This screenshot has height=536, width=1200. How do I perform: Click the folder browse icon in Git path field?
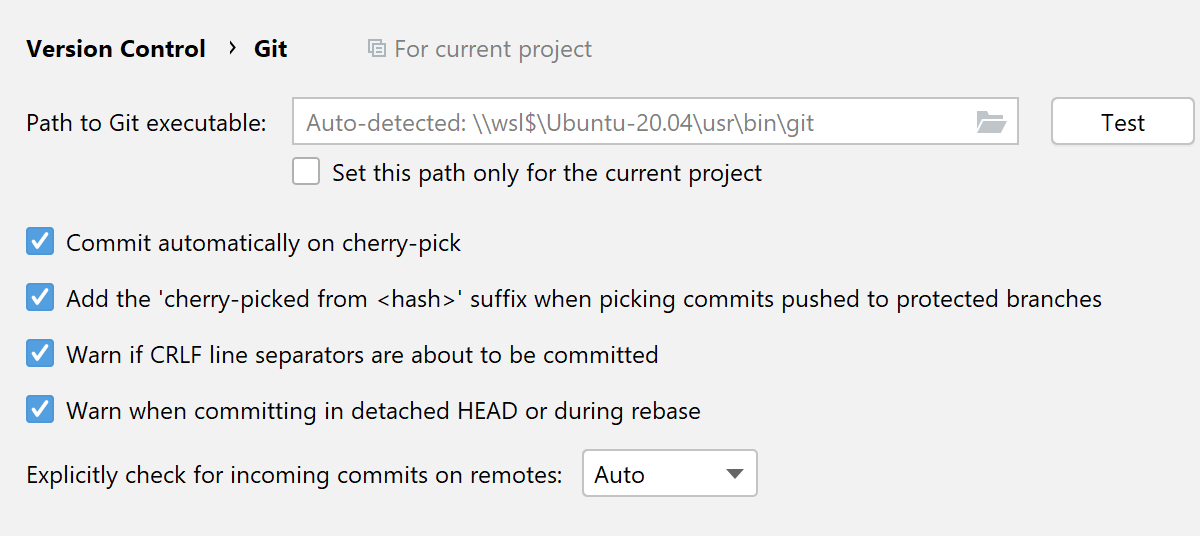point(990,123)
